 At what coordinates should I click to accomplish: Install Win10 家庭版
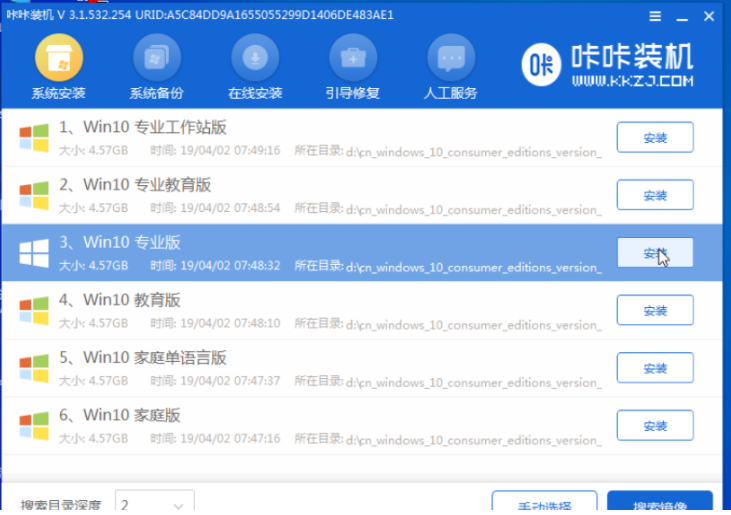point(654,425)
